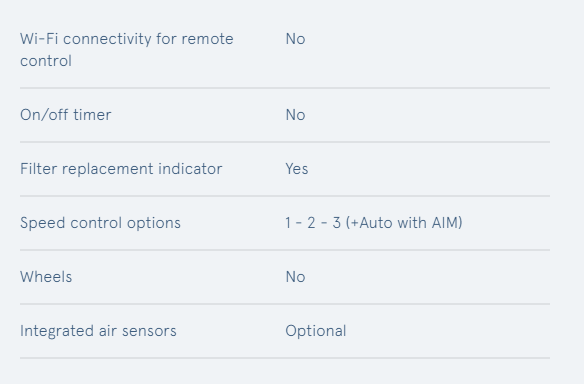Click the word 'timer' in On/off timer

click(92, 115)
